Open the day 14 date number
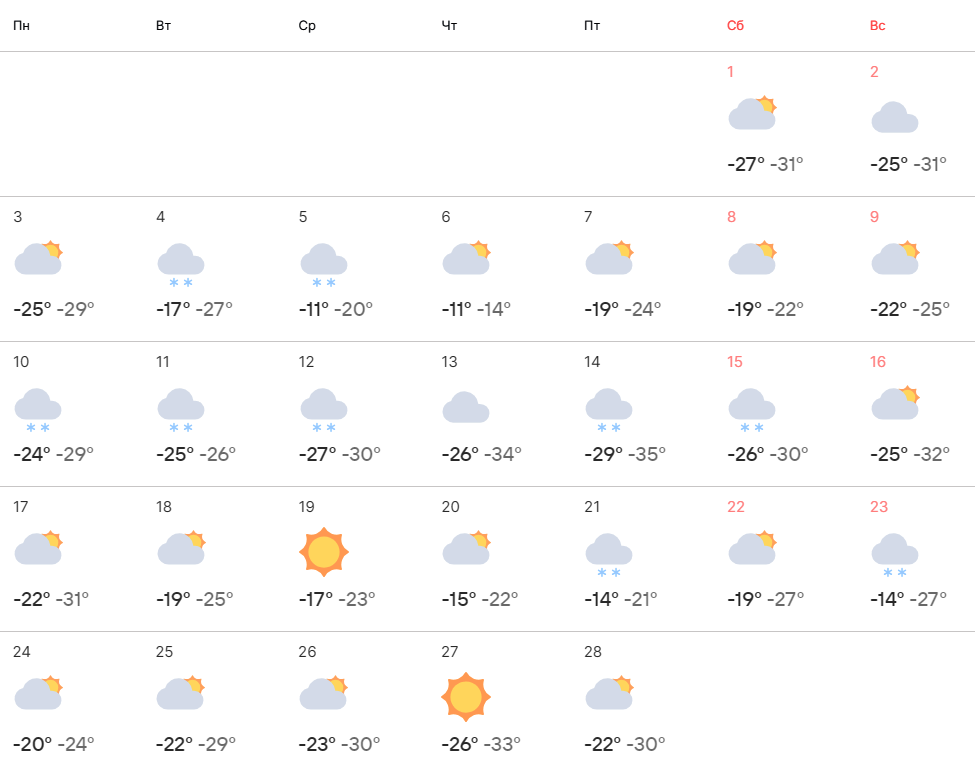The width and height of the screenshot is (975, 770). 593,362
